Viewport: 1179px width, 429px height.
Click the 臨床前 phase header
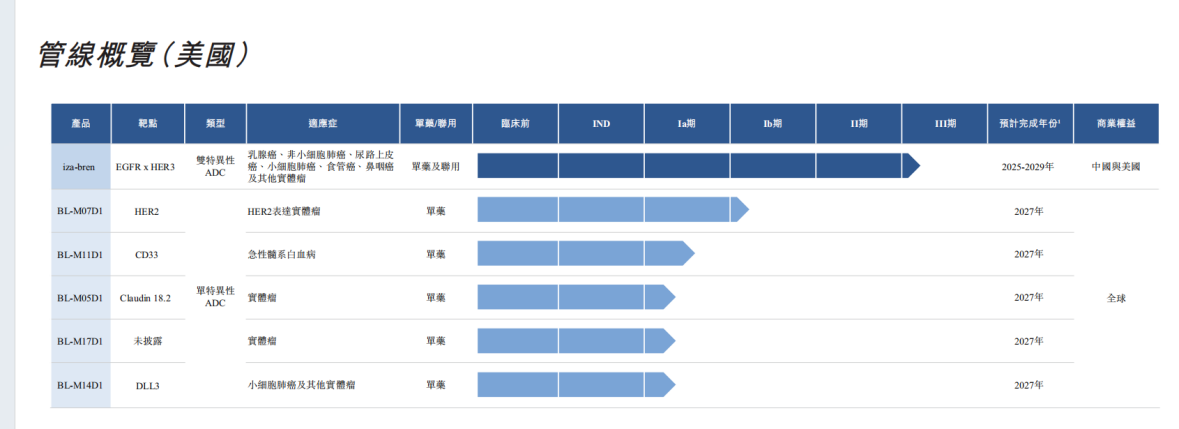tap(514, 124)
